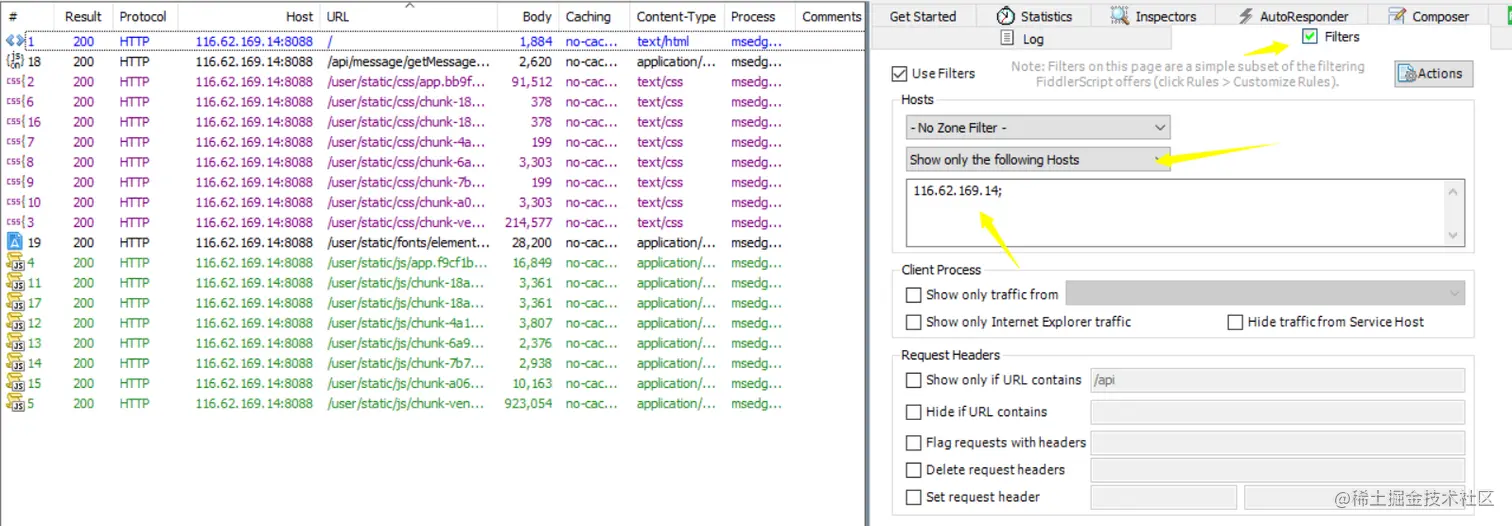
Task: Click the JS script icon of session 17
Action: coord(15,303)
